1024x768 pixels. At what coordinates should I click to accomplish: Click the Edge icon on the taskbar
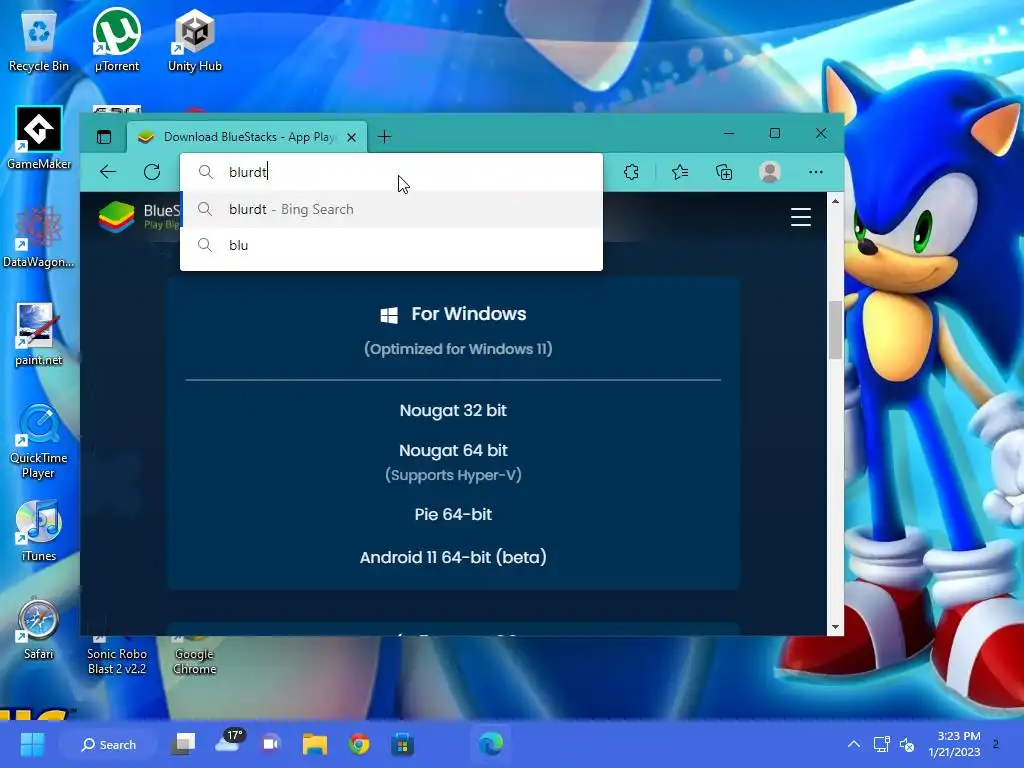click(x=490, y=744)
